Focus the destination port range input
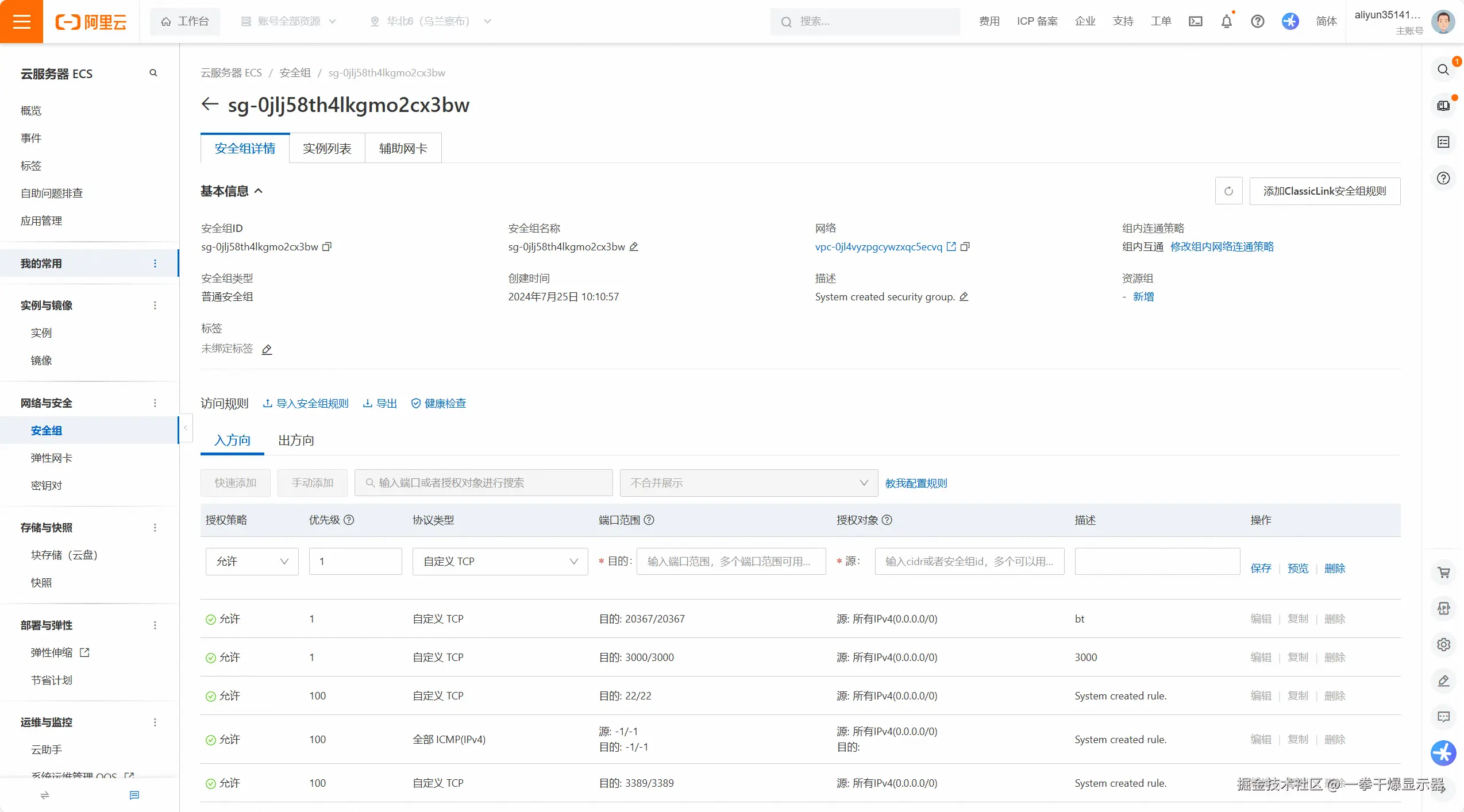Viewport: 1464px width, 812px height. [731, 562]
